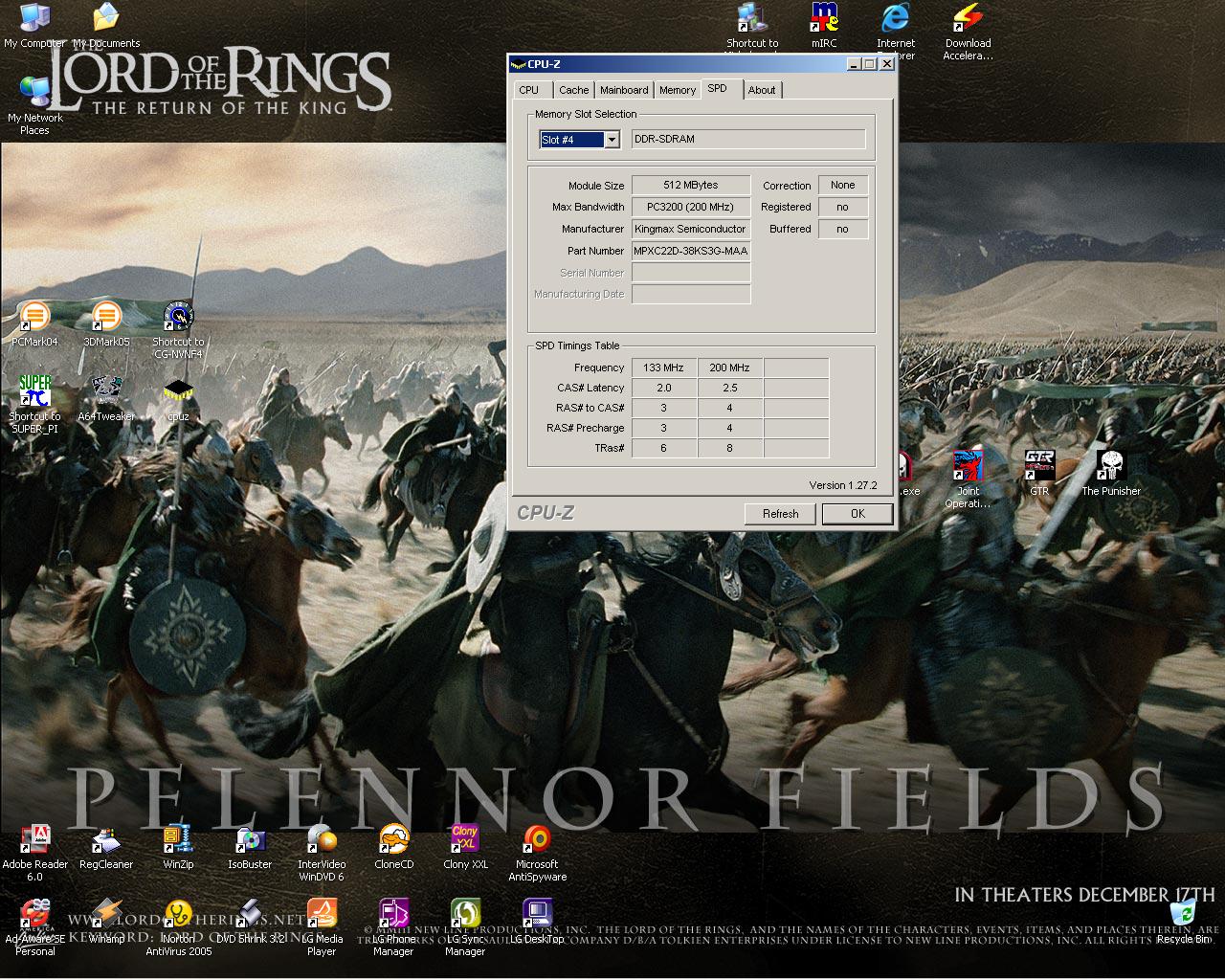Screen dimensions: 1225x980
Task: Open Clony XXL icon
Action: (465, 847)
